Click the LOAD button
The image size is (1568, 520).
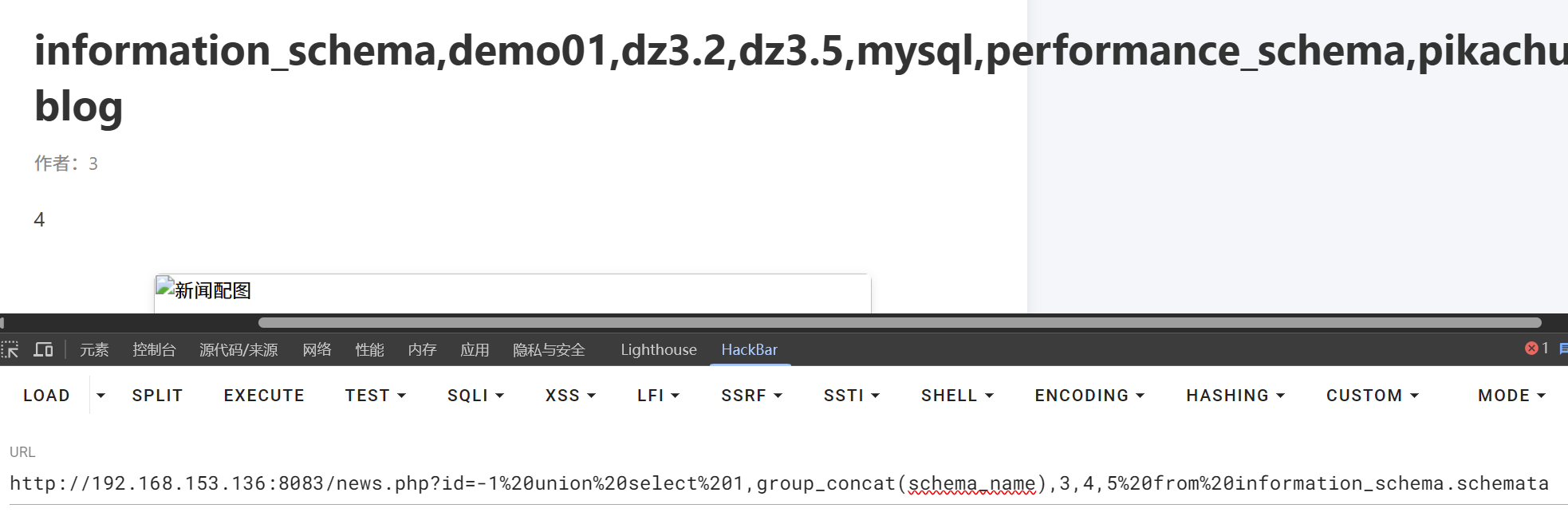pos(46,396)
